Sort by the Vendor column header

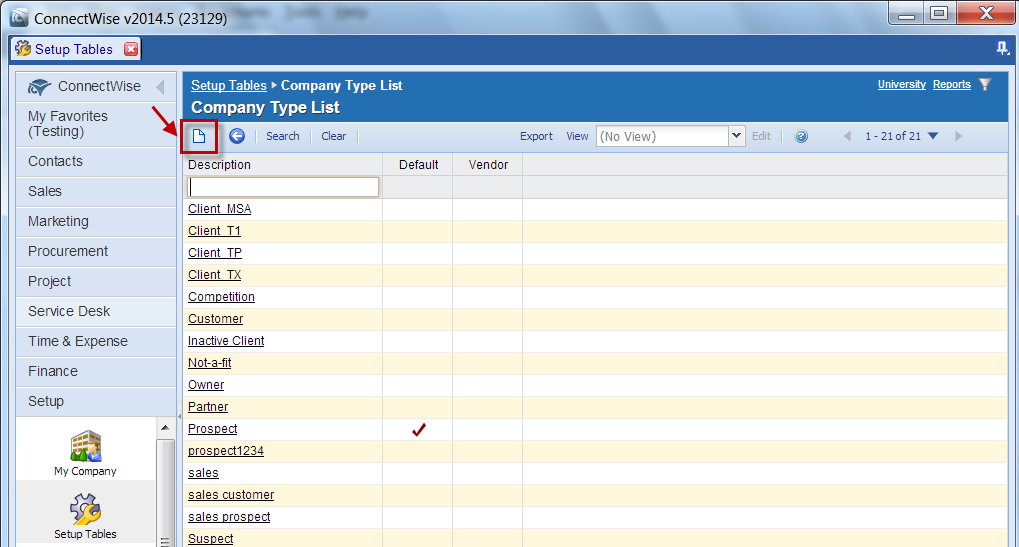tap(488, 165)
